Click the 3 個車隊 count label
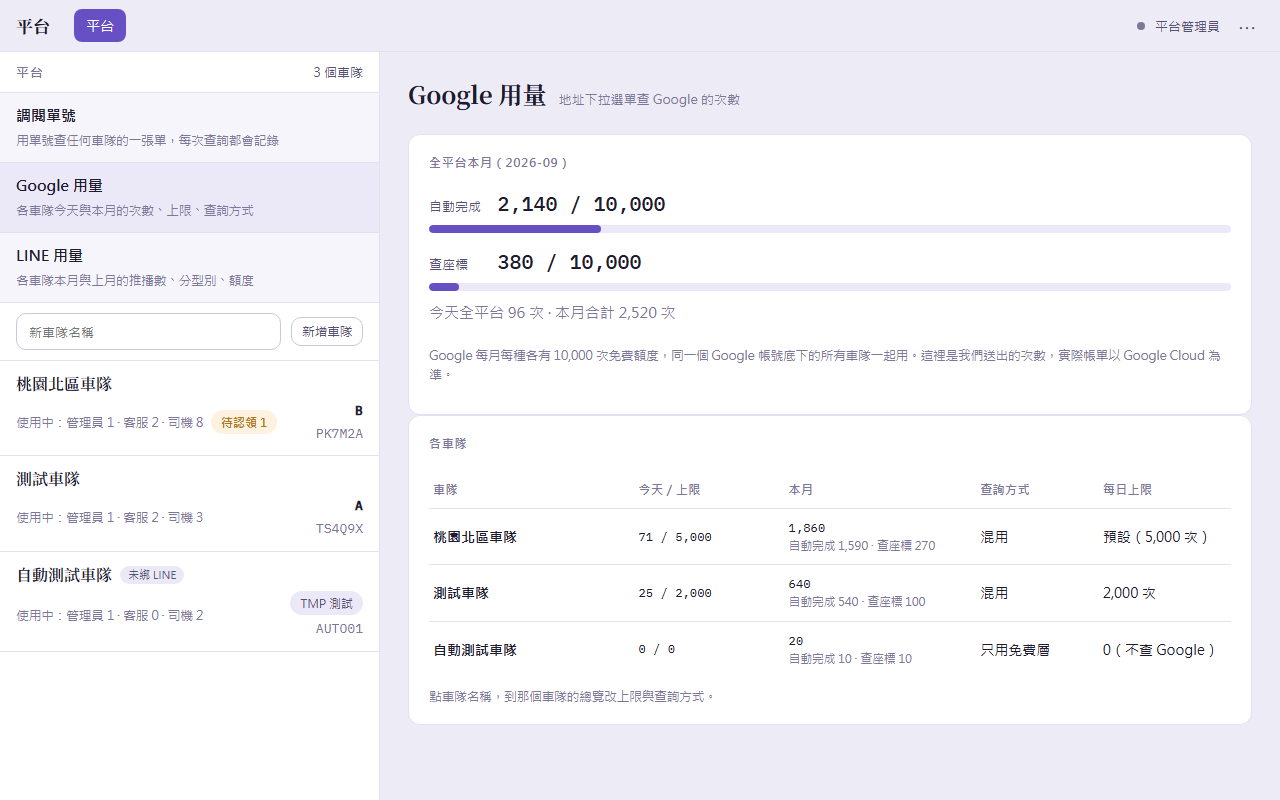This screenshot has width=1280, height=800. 338,73
